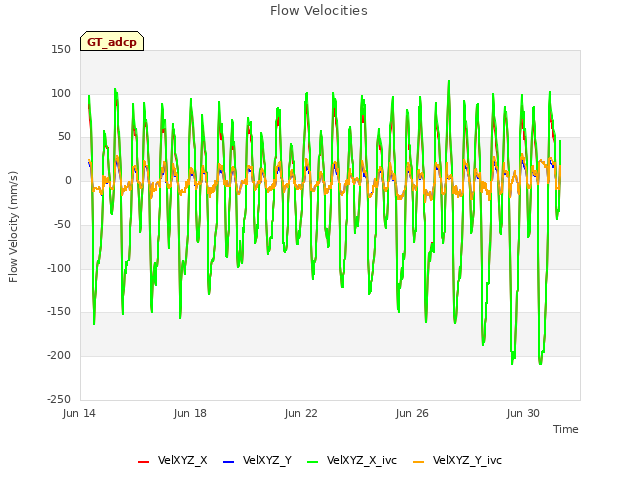Click the '-250' y-axis tick label

59,399
